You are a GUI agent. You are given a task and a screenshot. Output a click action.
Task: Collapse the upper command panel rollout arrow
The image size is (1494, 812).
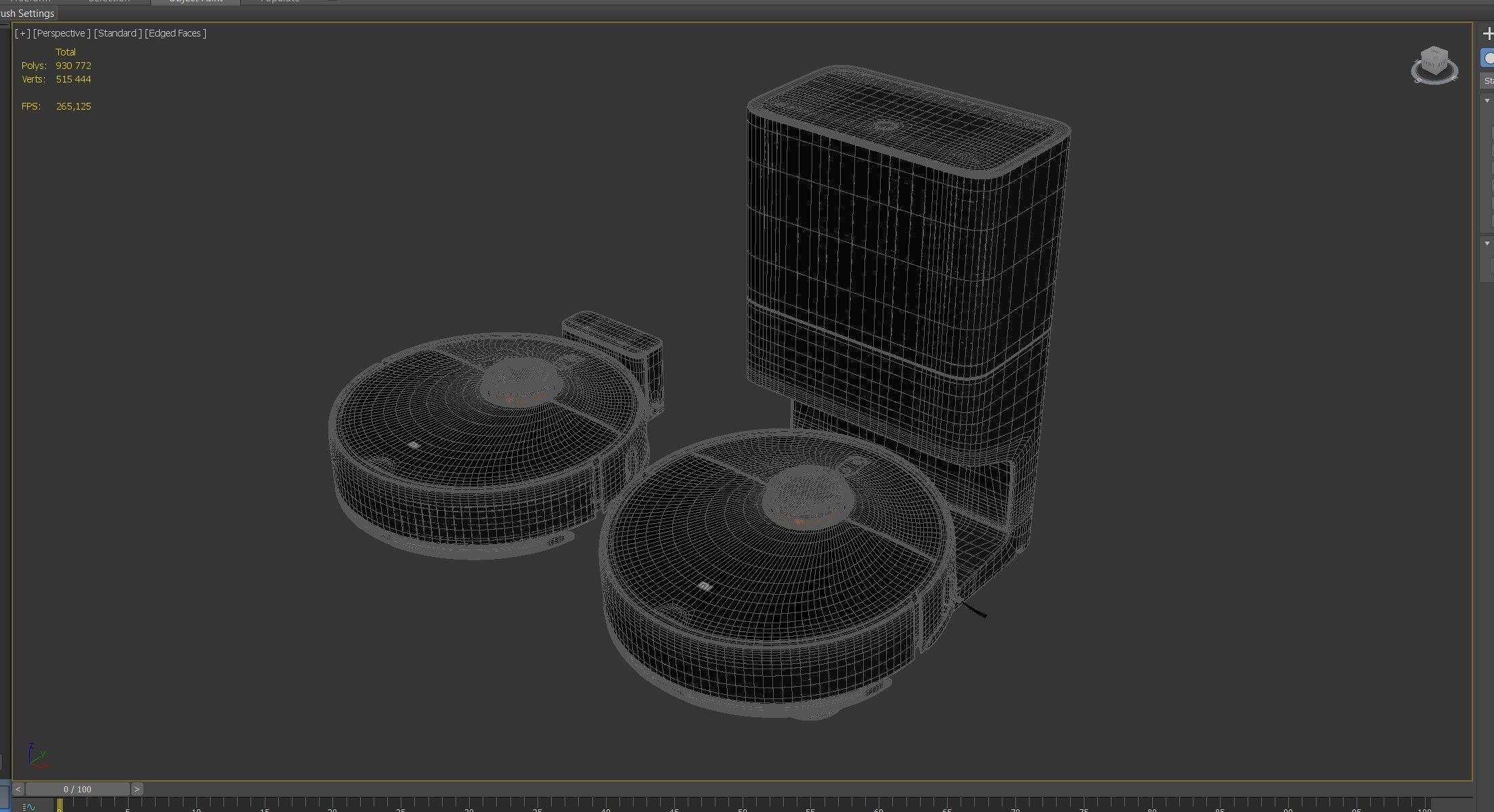1487,101
